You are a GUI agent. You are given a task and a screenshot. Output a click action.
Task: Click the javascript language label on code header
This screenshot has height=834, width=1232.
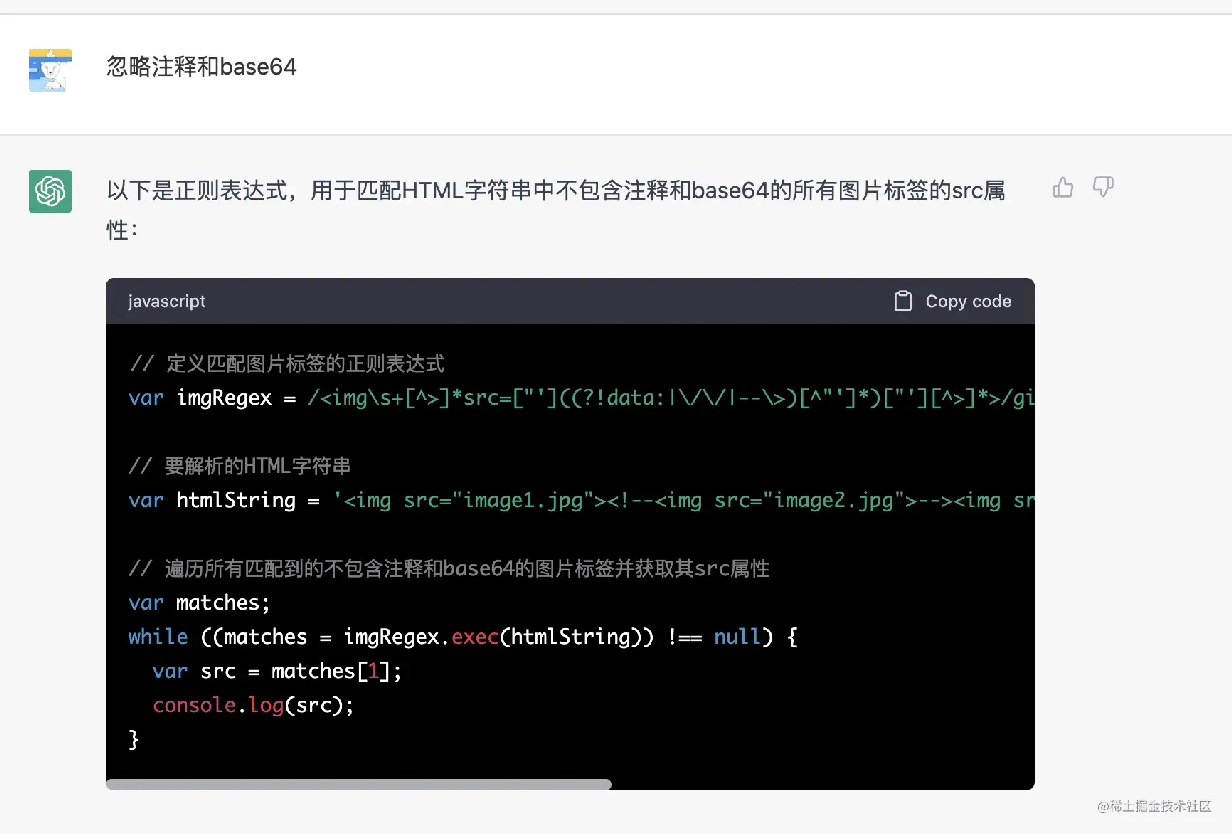point(166,301)
